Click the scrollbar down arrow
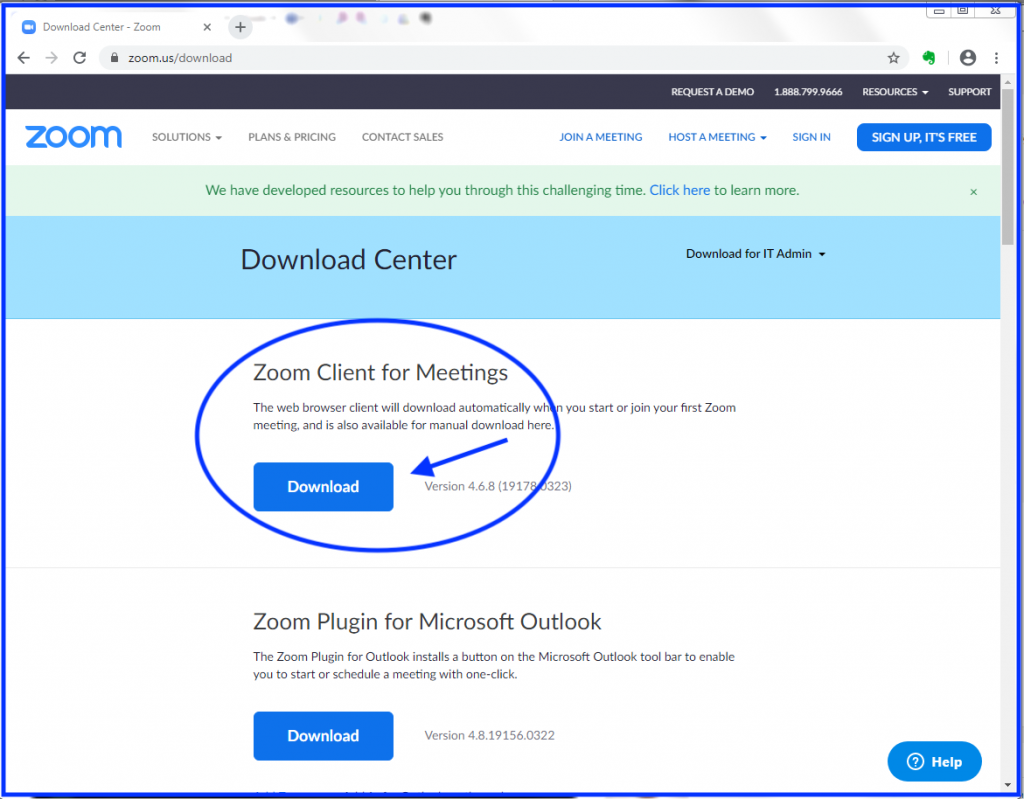 1008,784
